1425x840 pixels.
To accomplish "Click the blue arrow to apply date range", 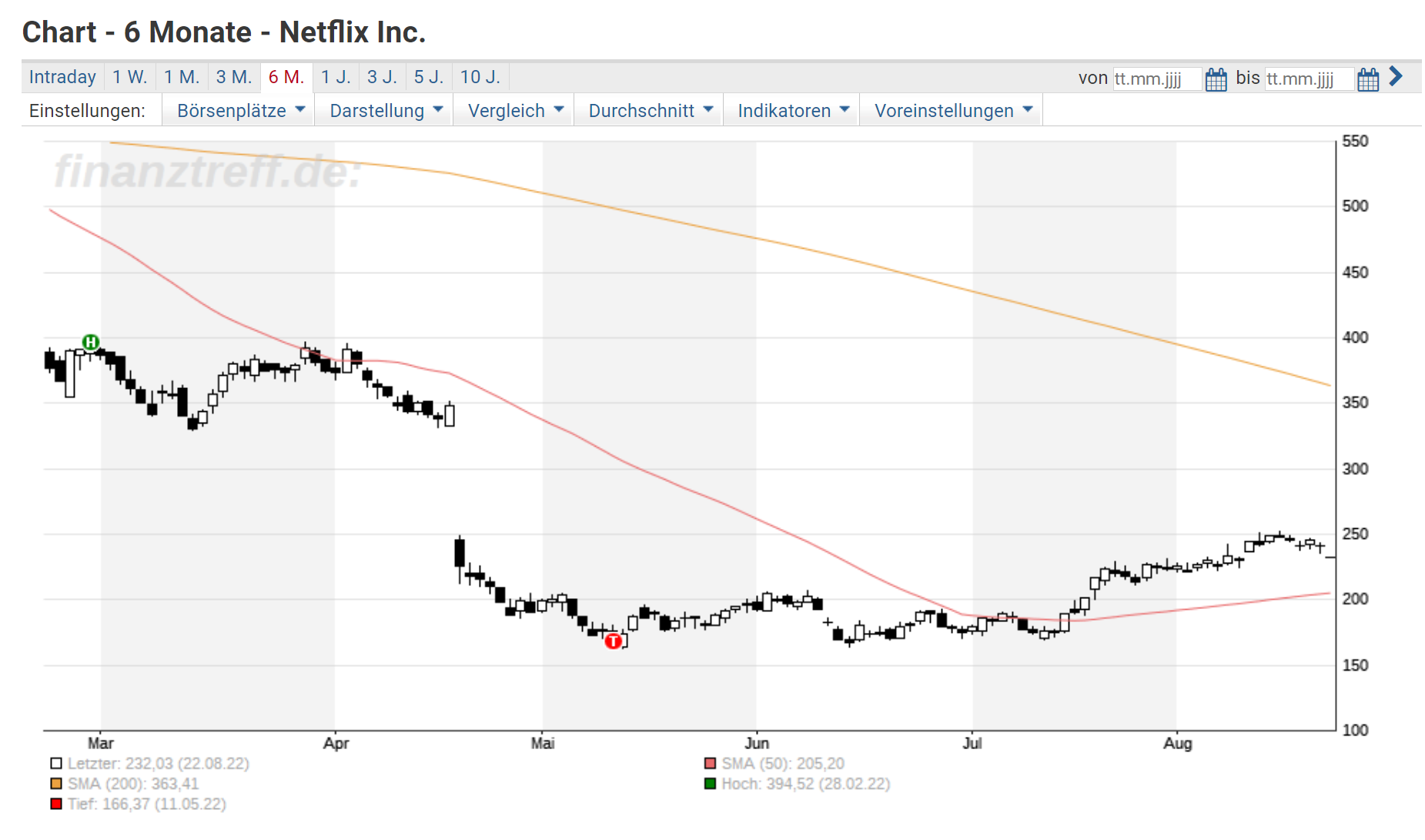I will pos(1396,76).
